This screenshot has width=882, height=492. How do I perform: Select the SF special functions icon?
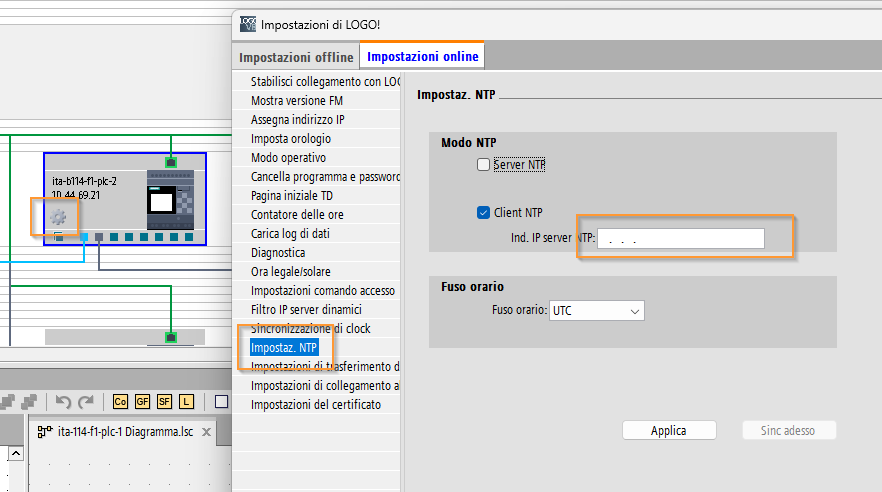(165, 401)
